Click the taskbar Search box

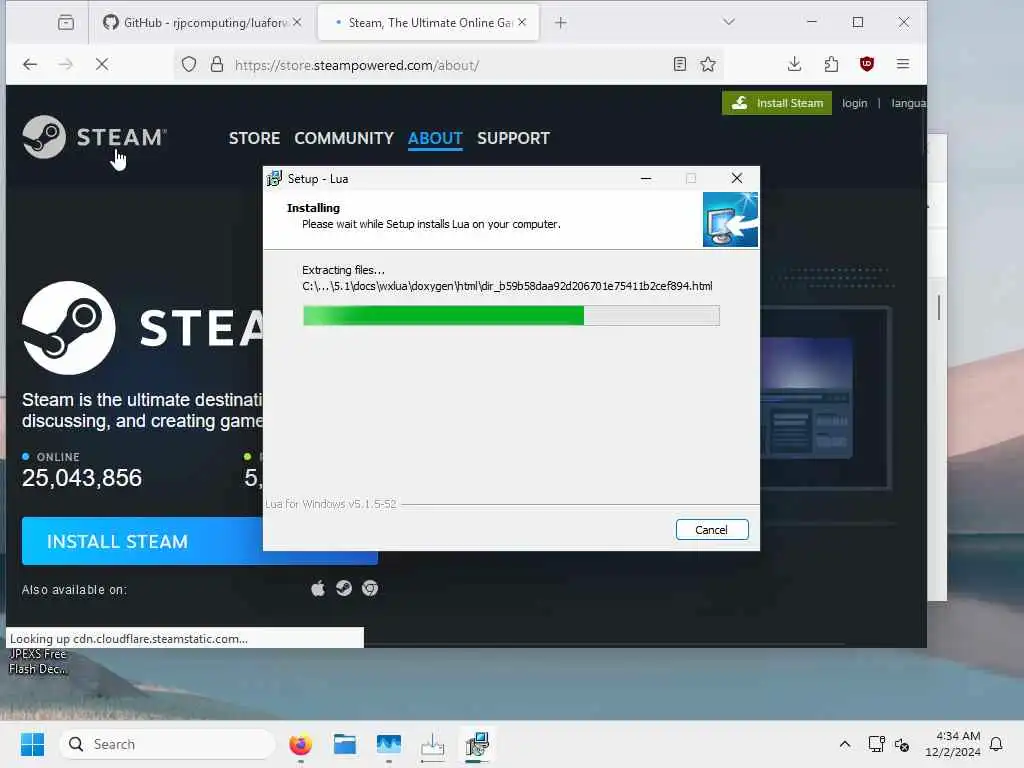[x=167, y=744]
